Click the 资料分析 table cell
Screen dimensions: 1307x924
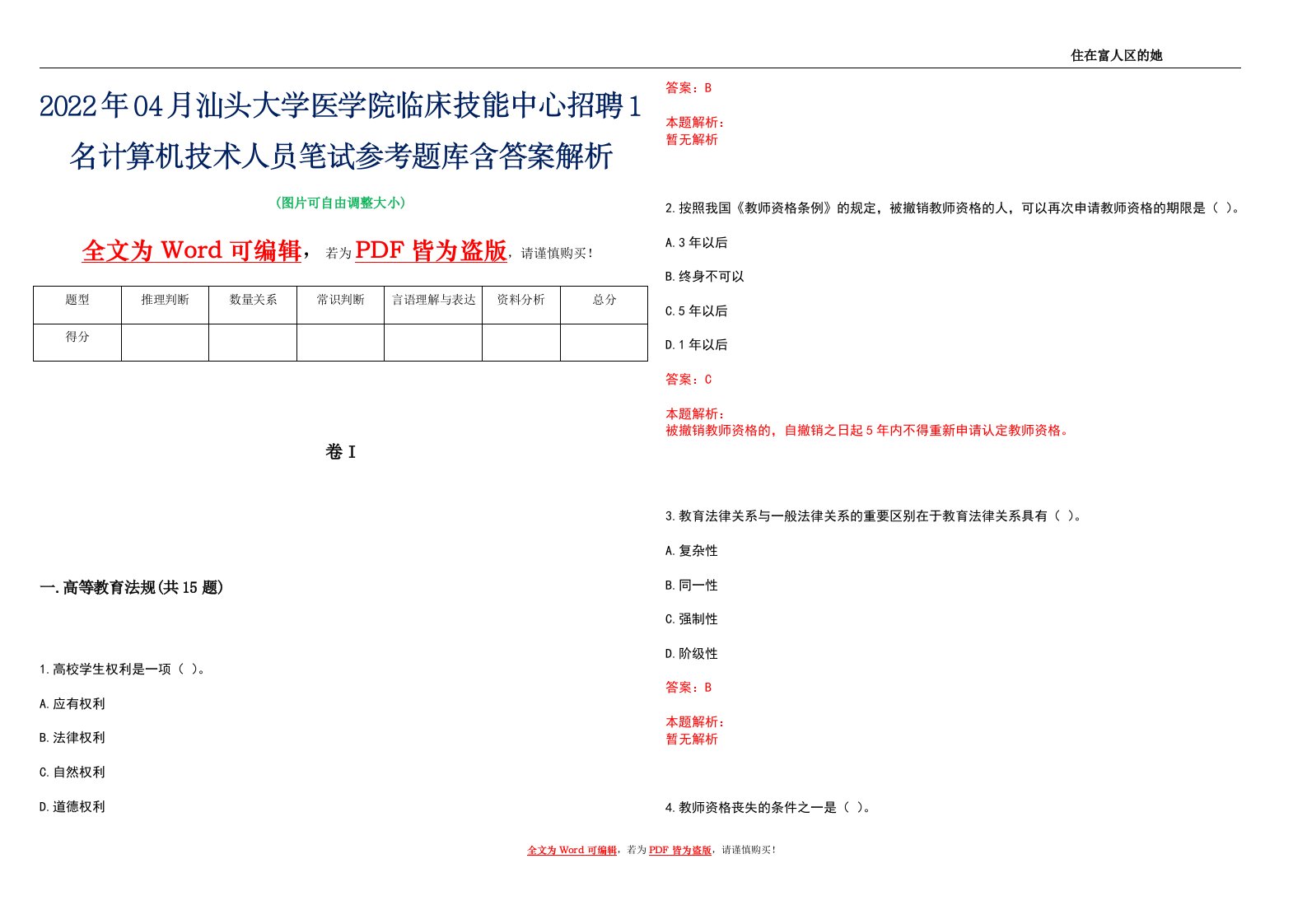click(x=521, y=306)
